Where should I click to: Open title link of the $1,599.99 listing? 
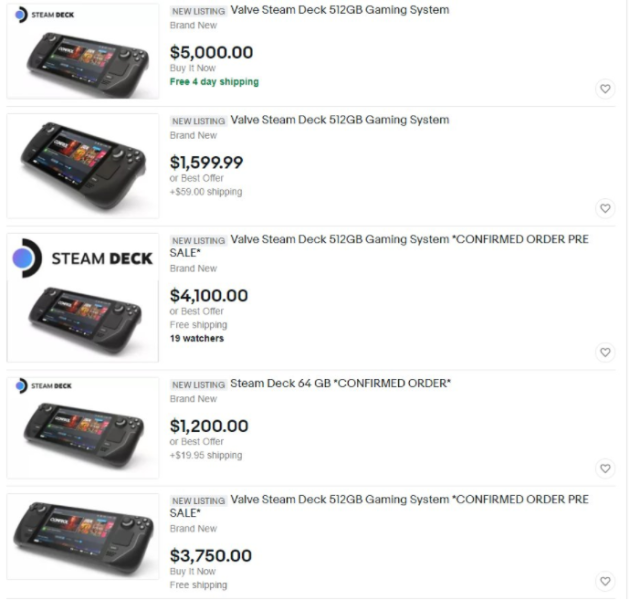(x=340, y=120)
